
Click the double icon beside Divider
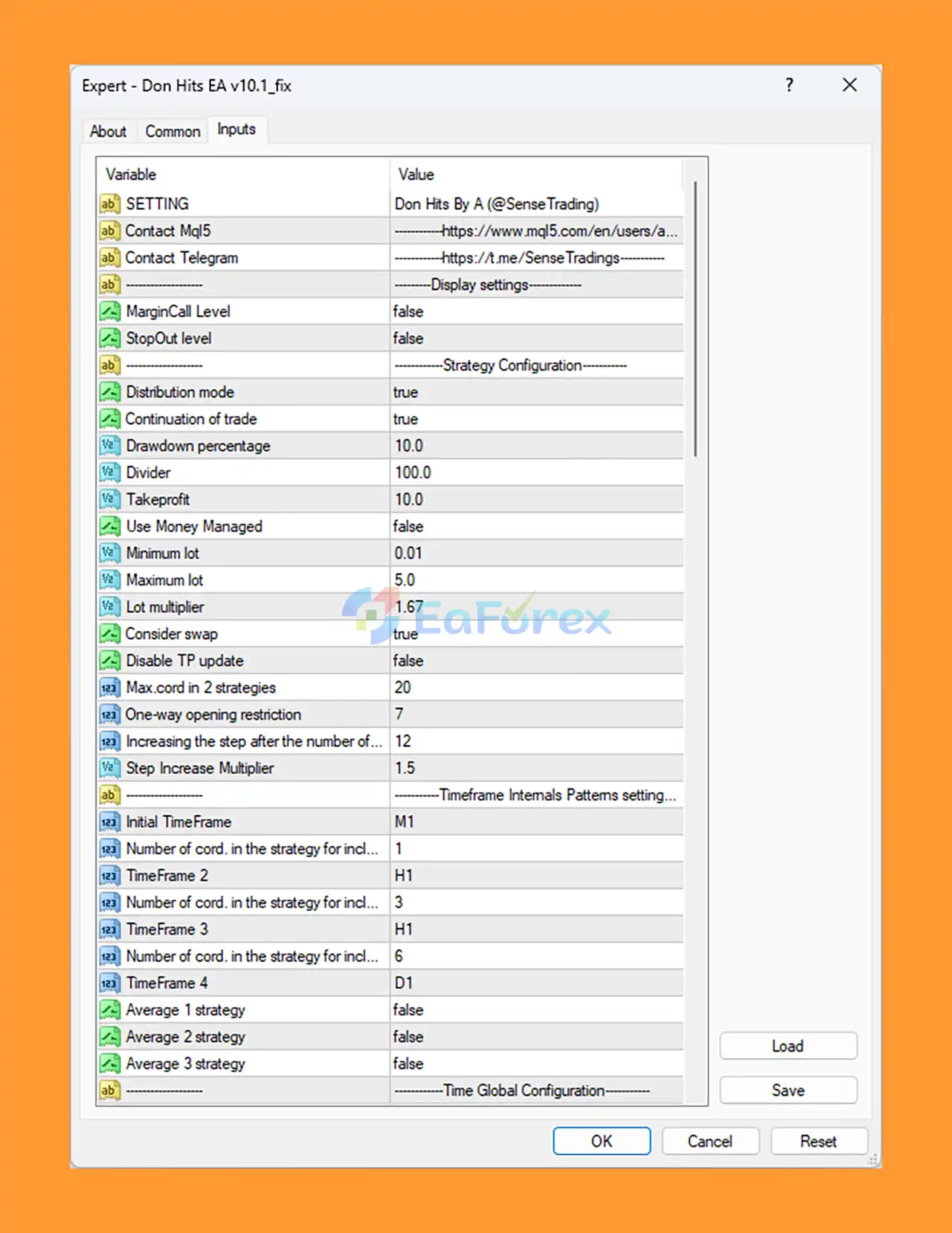point(109,472)
